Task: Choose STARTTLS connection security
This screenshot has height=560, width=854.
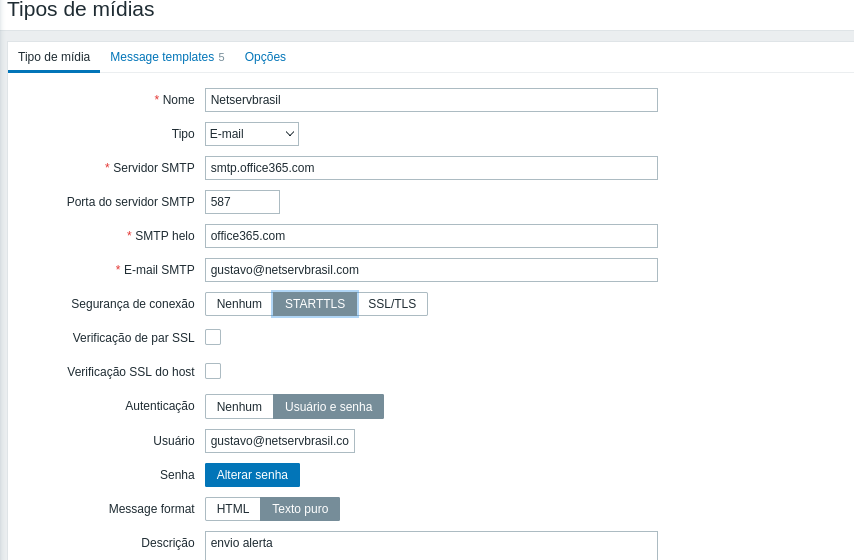Action: 315,304
